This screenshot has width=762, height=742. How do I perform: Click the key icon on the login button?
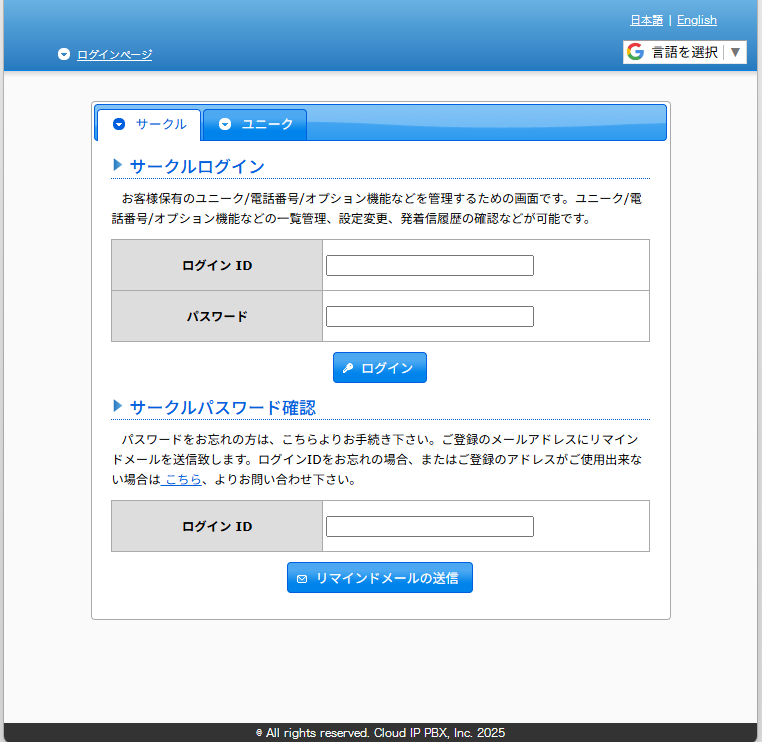click(347, 368)
